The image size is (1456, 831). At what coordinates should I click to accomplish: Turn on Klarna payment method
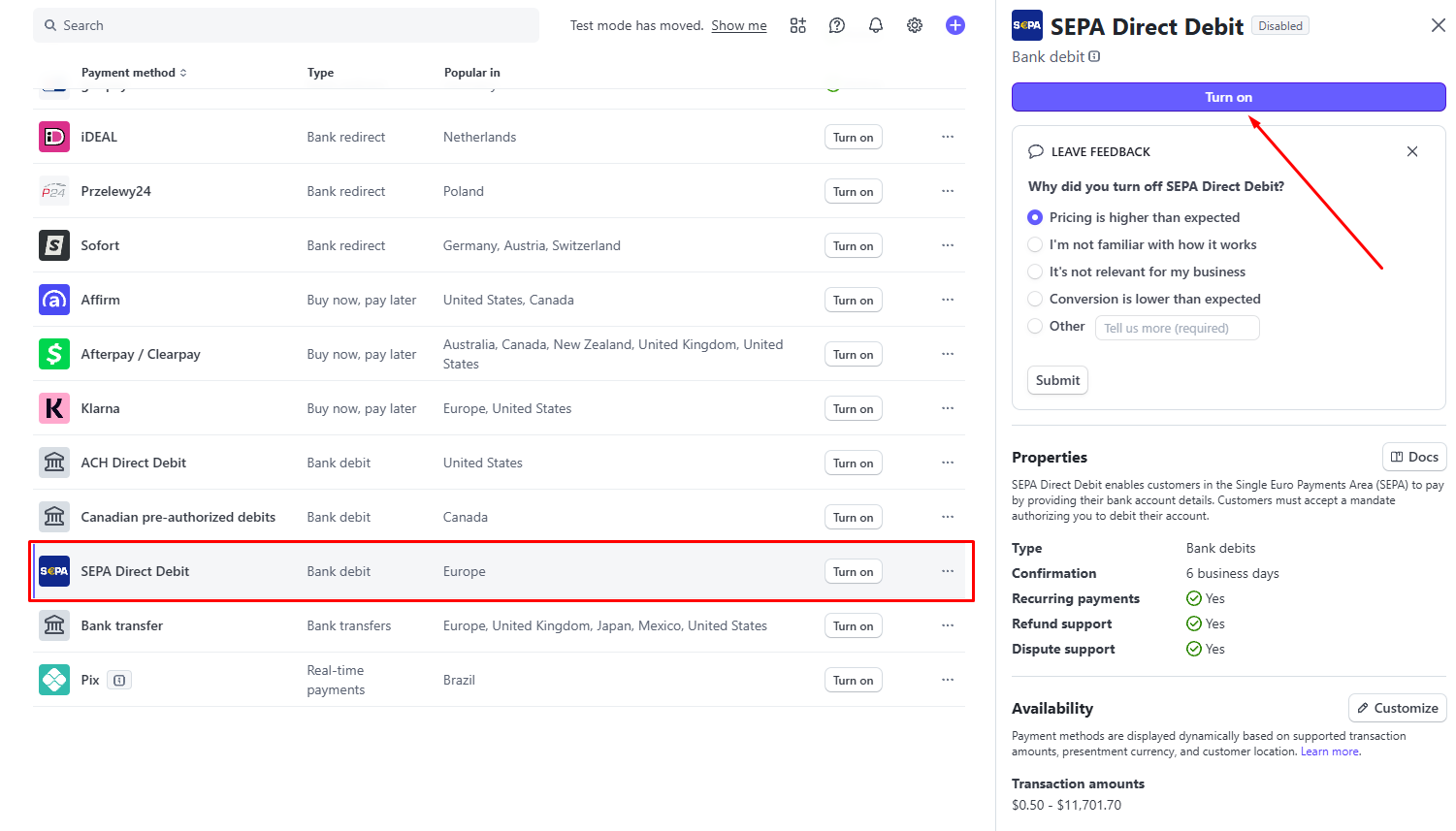[x=854, y=408]
